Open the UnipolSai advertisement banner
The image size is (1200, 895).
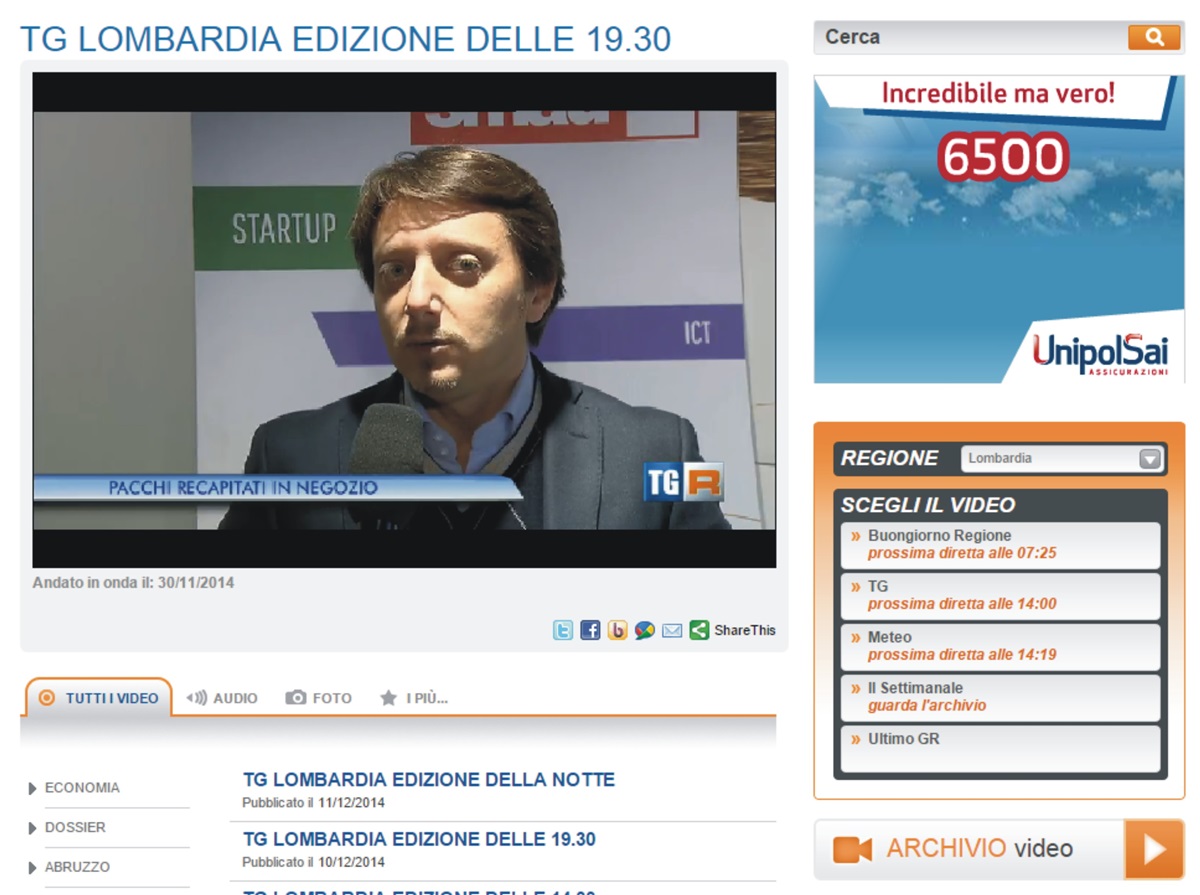(999, 229)
